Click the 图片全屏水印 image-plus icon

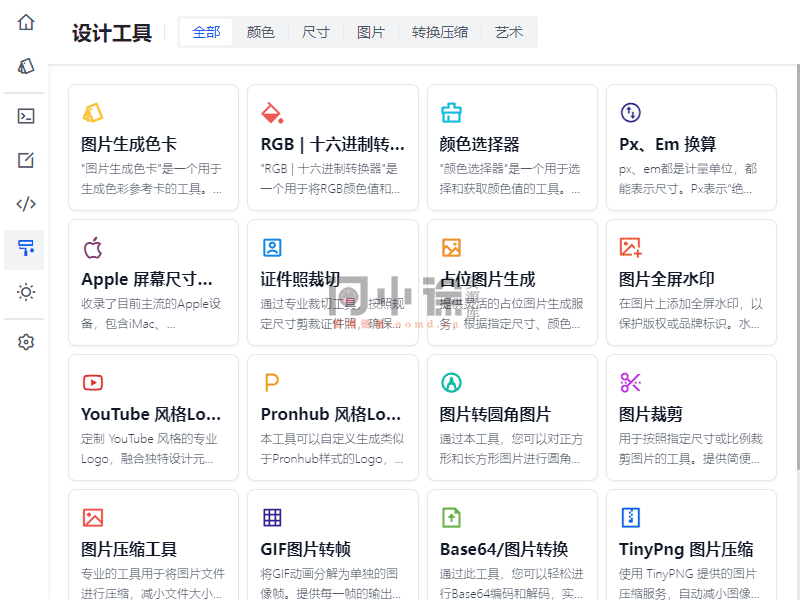[x=631, y=247]
